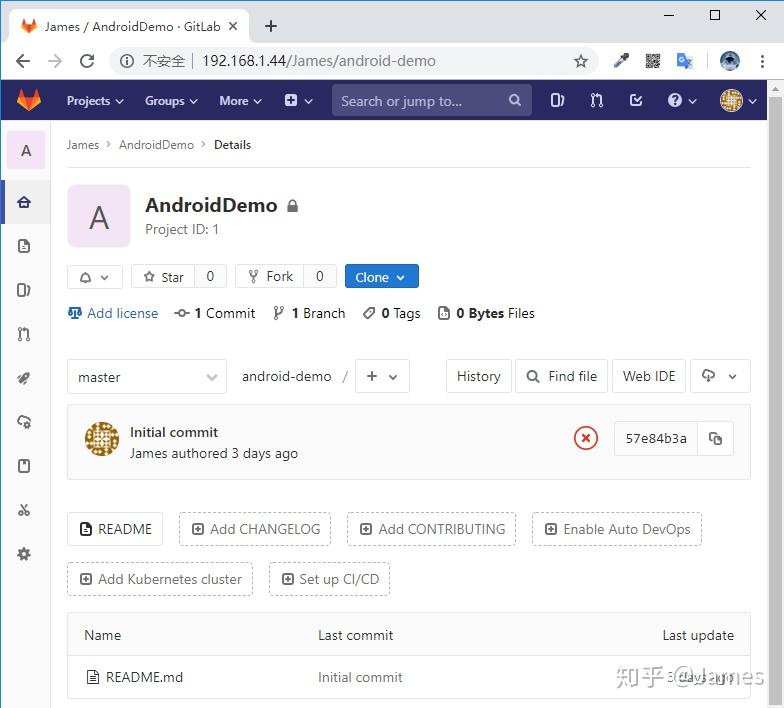Screen dimensions: 784x708
Task: Expand the Groups menu
Action: [x=171, y=100]
